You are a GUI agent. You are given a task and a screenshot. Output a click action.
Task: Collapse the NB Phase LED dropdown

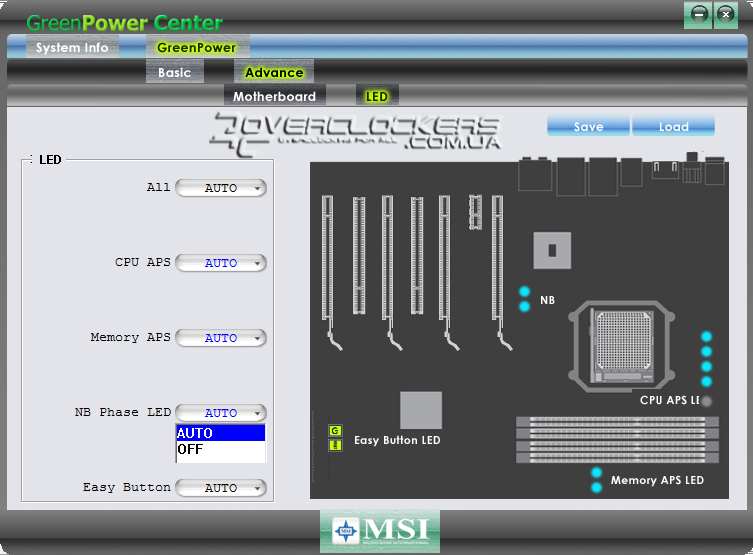pos(221,412)
